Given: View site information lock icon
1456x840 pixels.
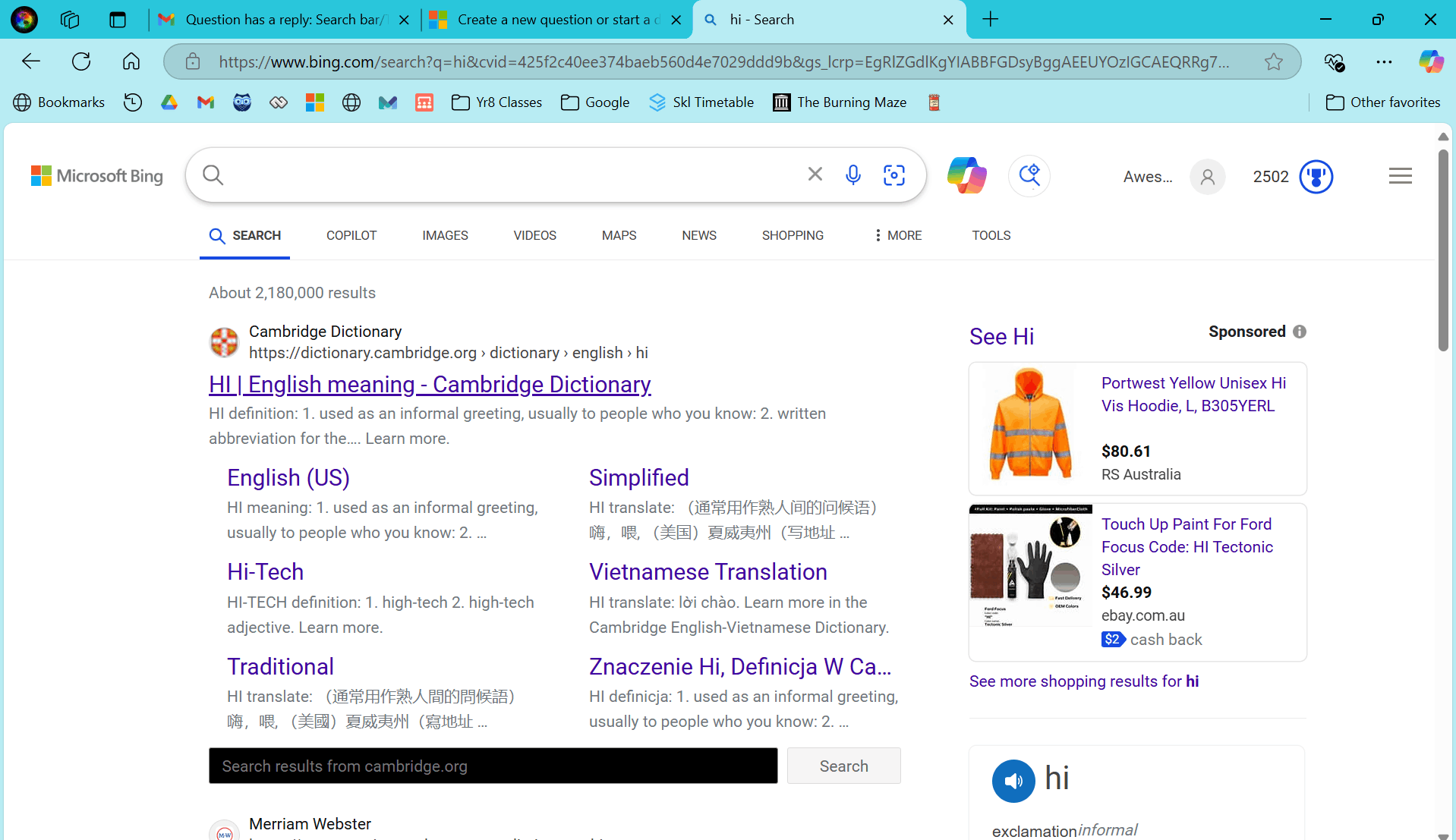Looking at the screenshot, I should tap(193, 61).
